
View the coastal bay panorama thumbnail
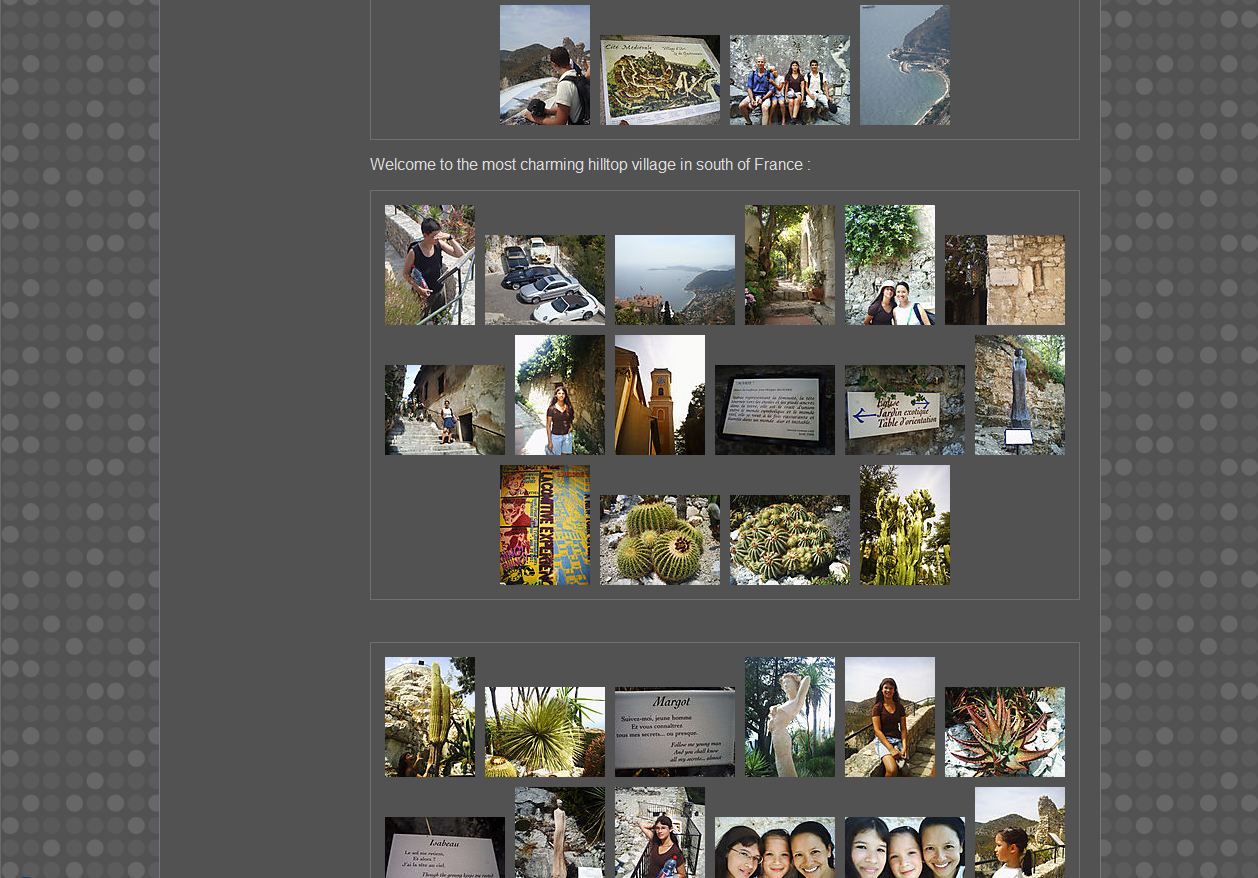(674, 279)
